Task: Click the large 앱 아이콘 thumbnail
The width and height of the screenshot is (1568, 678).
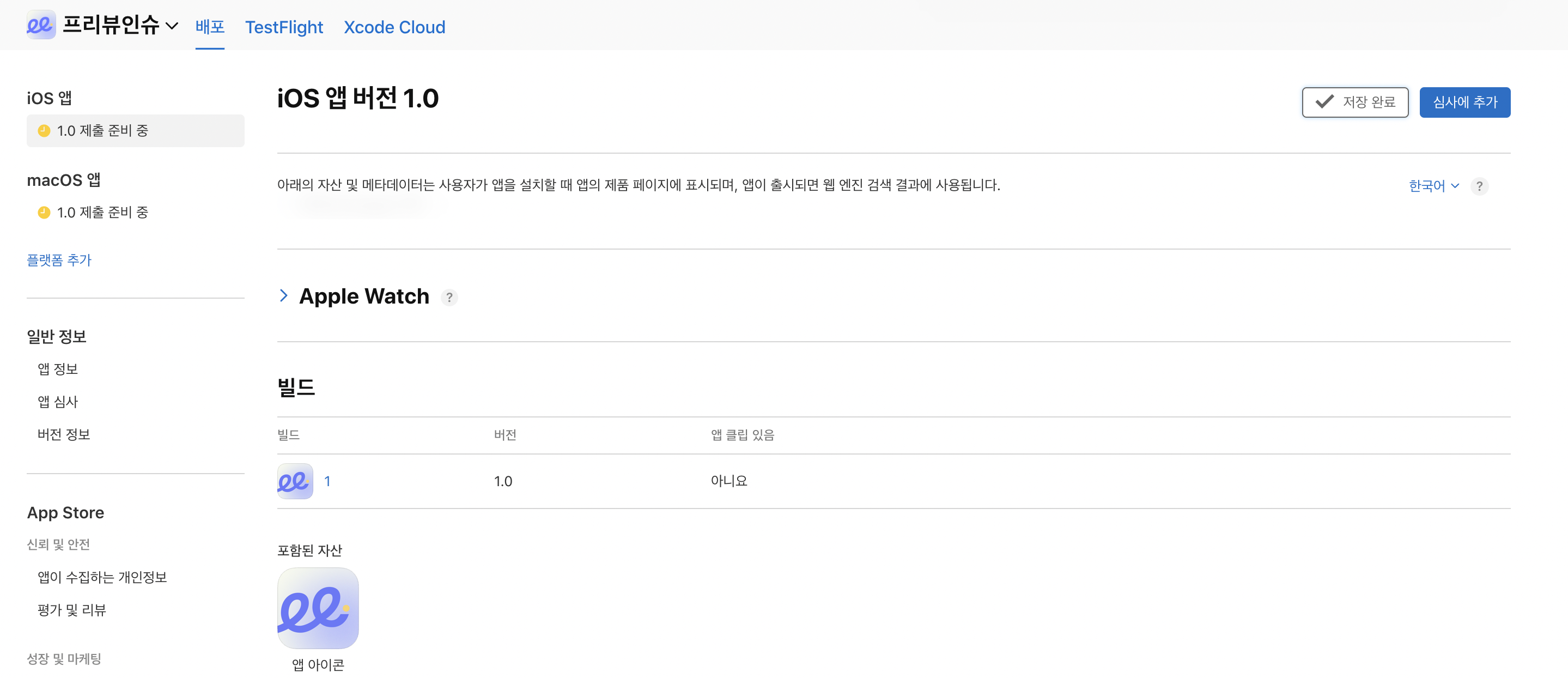Action: (x=318, y=608)
